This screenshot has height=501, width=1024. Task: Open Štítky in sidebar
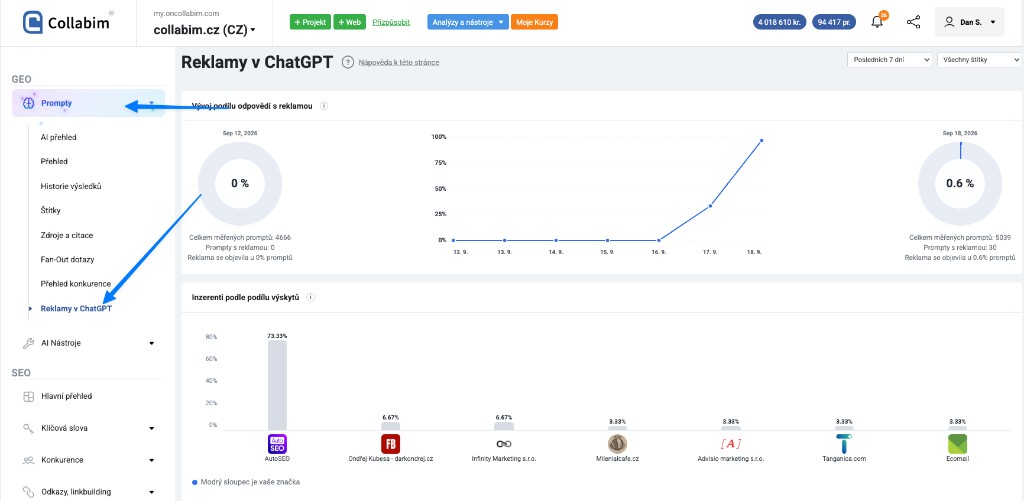[51, 210]
